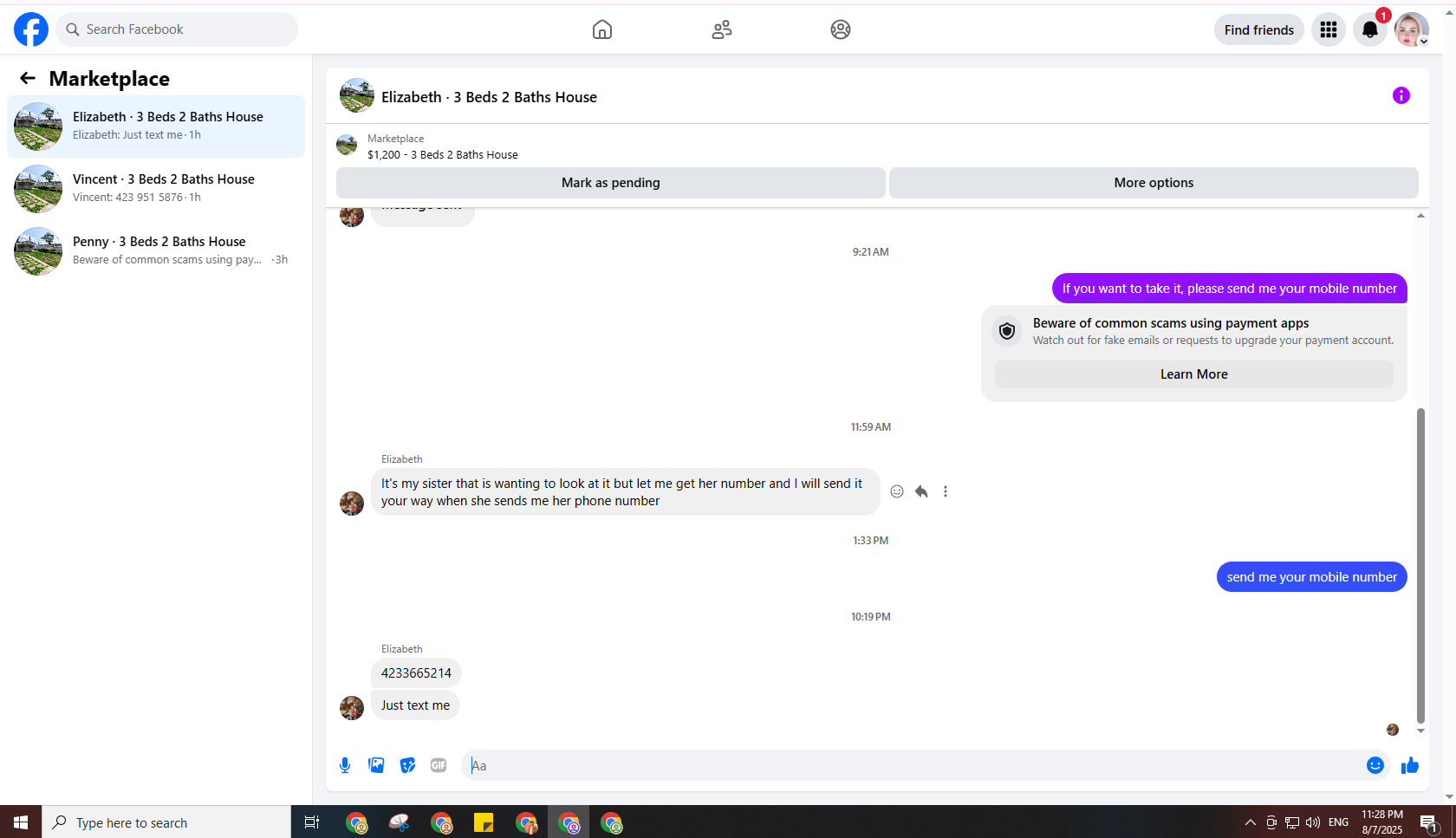1456x838 pixels.
Task: Click the voice clip microphone icon
Action: (x=345, y=765)
